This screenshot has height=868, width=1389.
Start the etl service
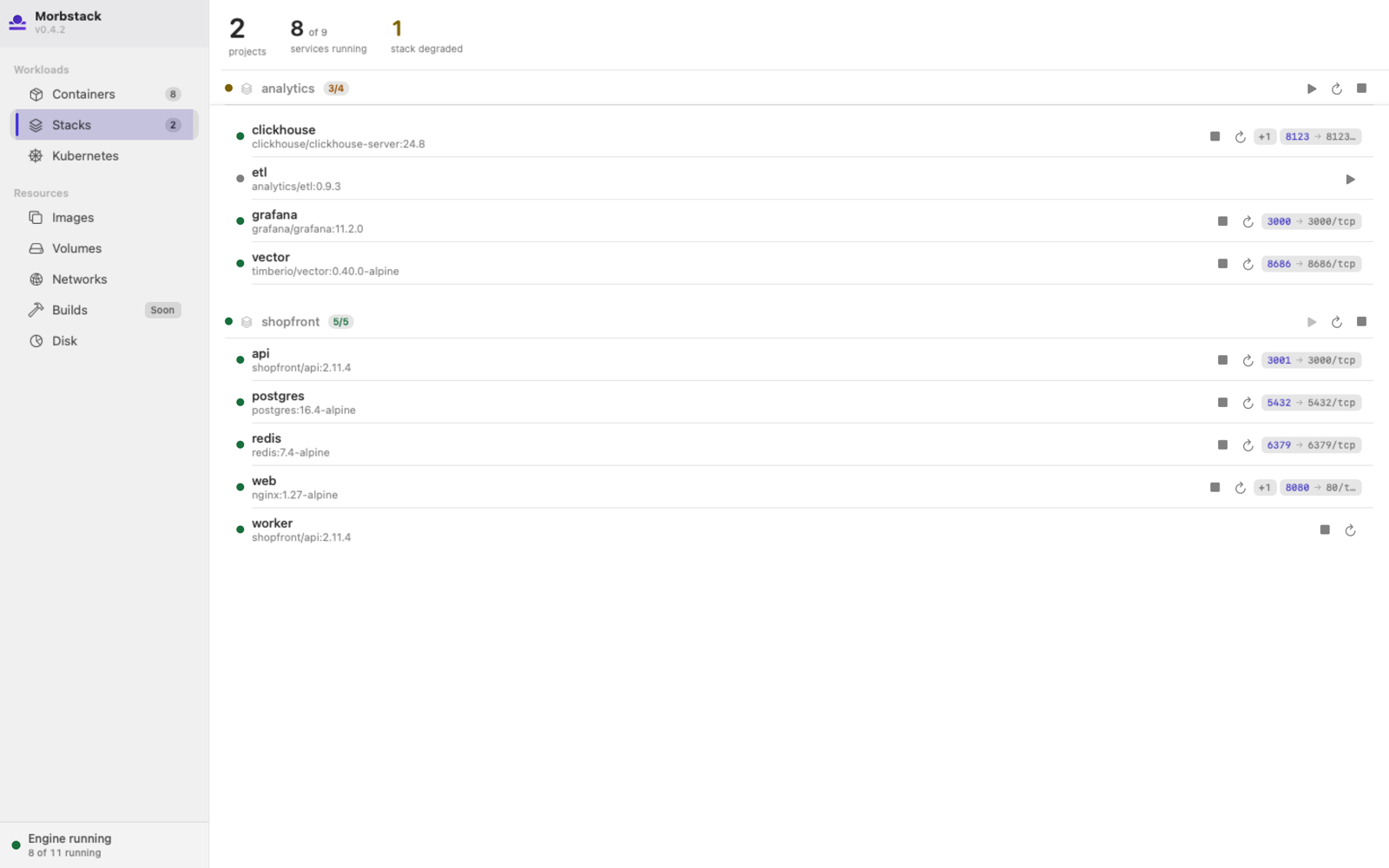click(x=1350, y=180)
